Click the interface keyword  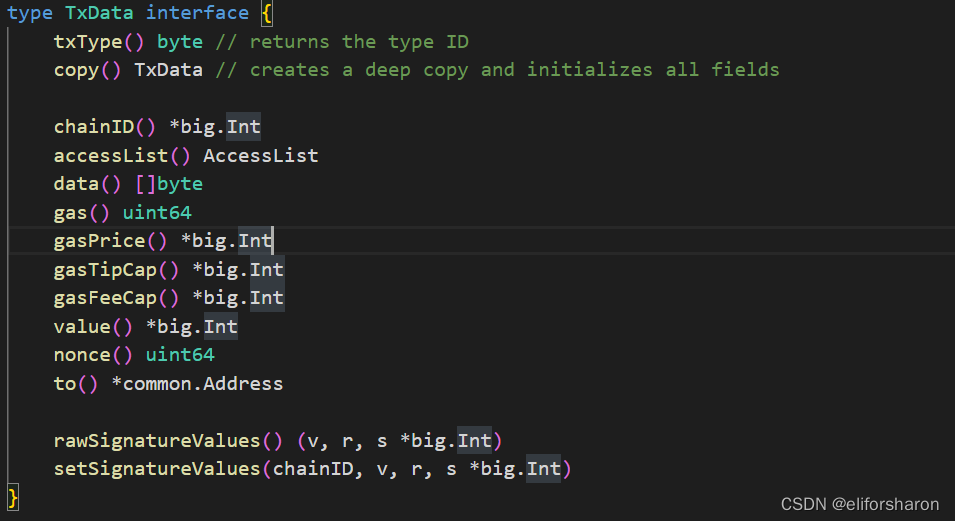pos(197,13)
